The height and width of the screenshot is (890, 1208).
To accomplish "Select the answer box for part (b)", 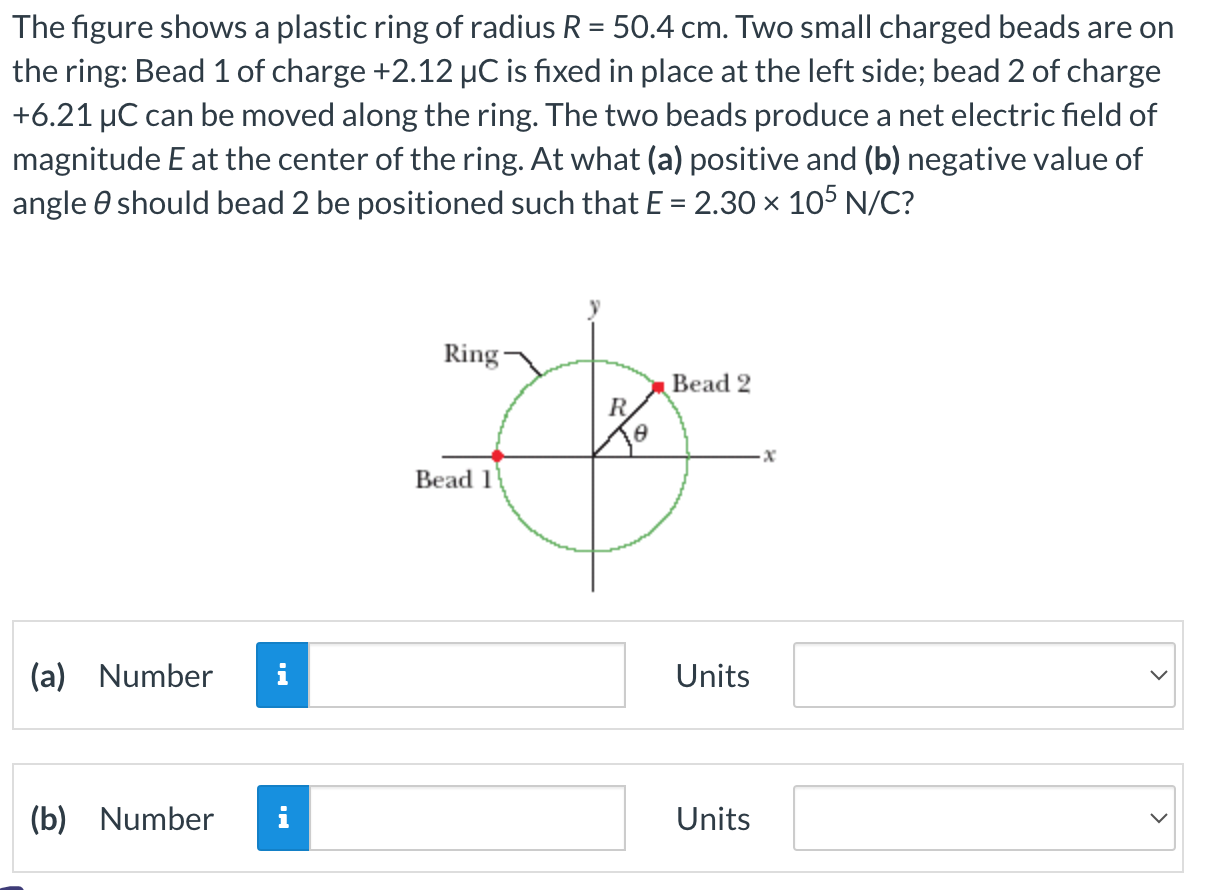I will (x=465, y=819).
